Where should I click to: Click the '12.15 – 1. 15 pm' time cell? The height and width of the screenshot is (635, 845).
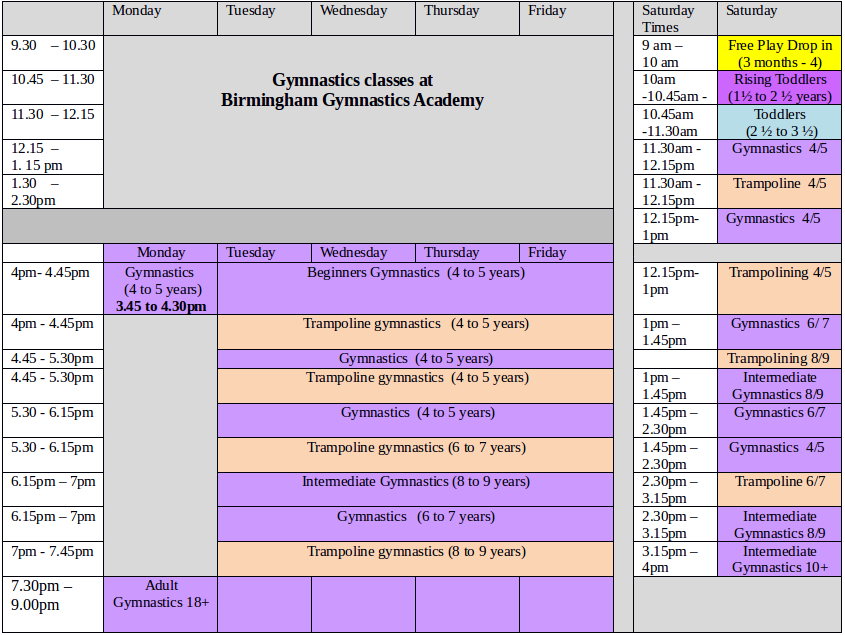pos(53,157)
